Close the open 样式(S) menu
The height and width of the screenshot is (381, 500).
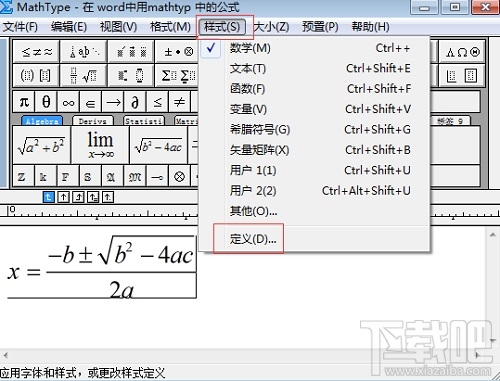[x=222, y=27]
